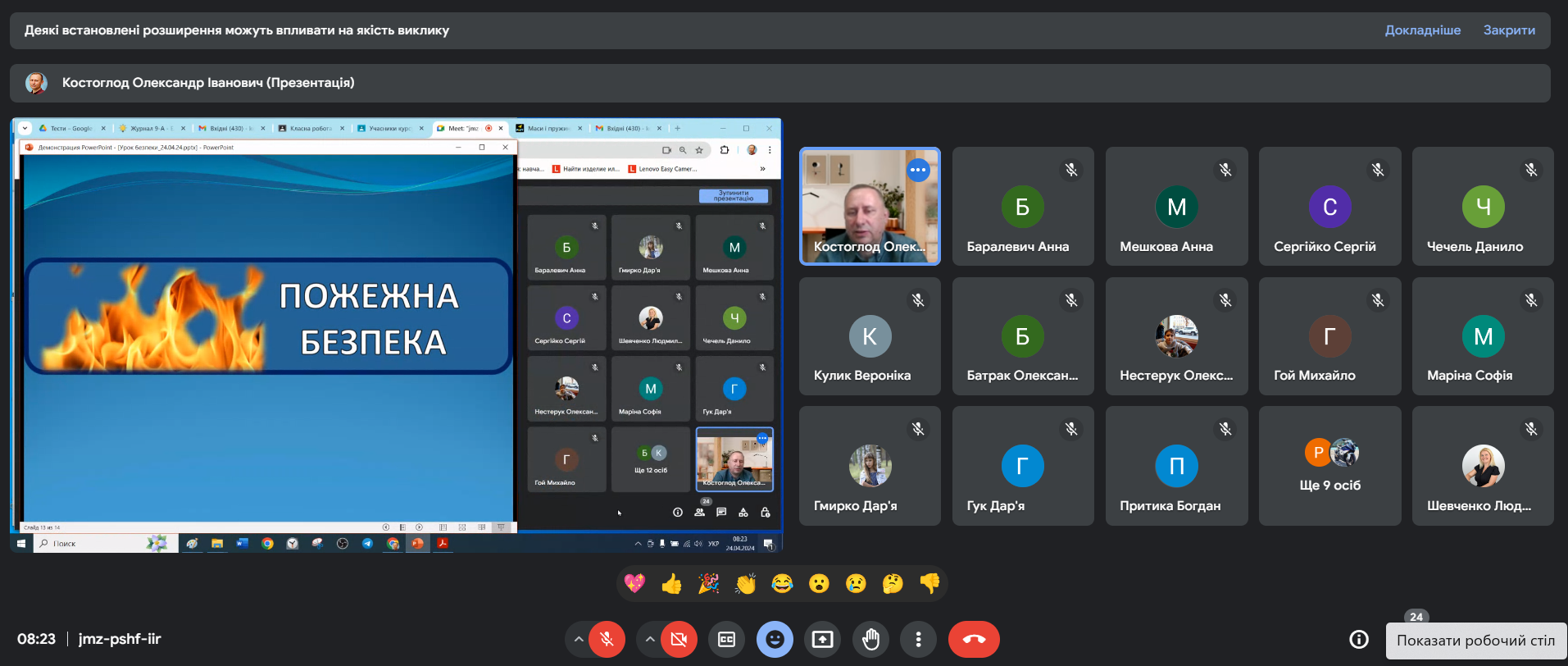The height and width of the screenshot is (666, 1568).
Task: Close the emoji reactions bar via smiley button
Action: click(x=775, y=640)
